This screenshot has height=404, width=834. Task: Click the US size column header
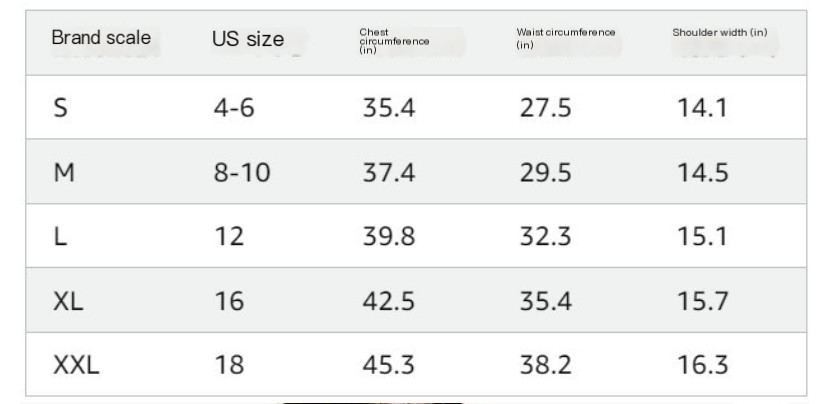click(248, 39)
